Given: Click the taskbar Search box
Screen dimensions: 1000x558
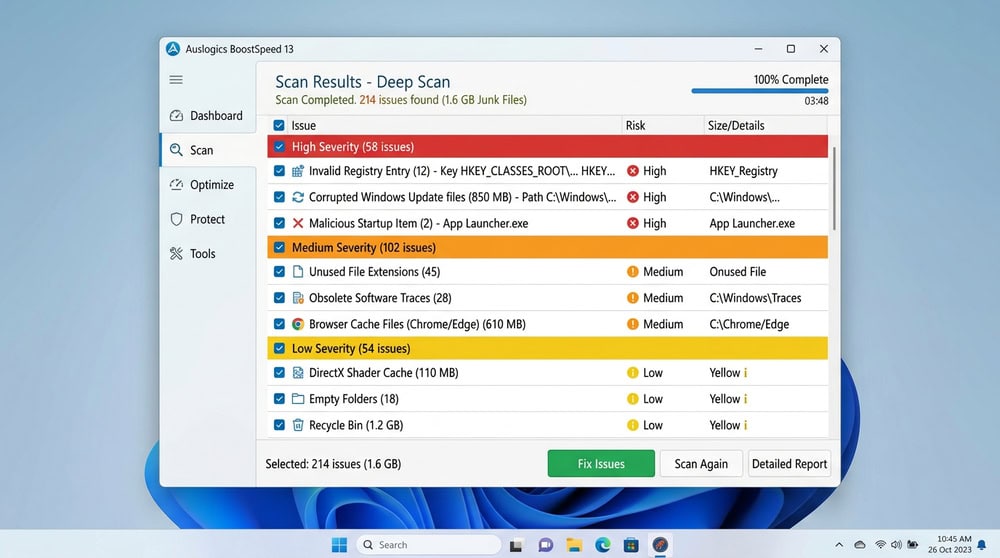Looking at the screenshot, I should (x=429, y=545).
